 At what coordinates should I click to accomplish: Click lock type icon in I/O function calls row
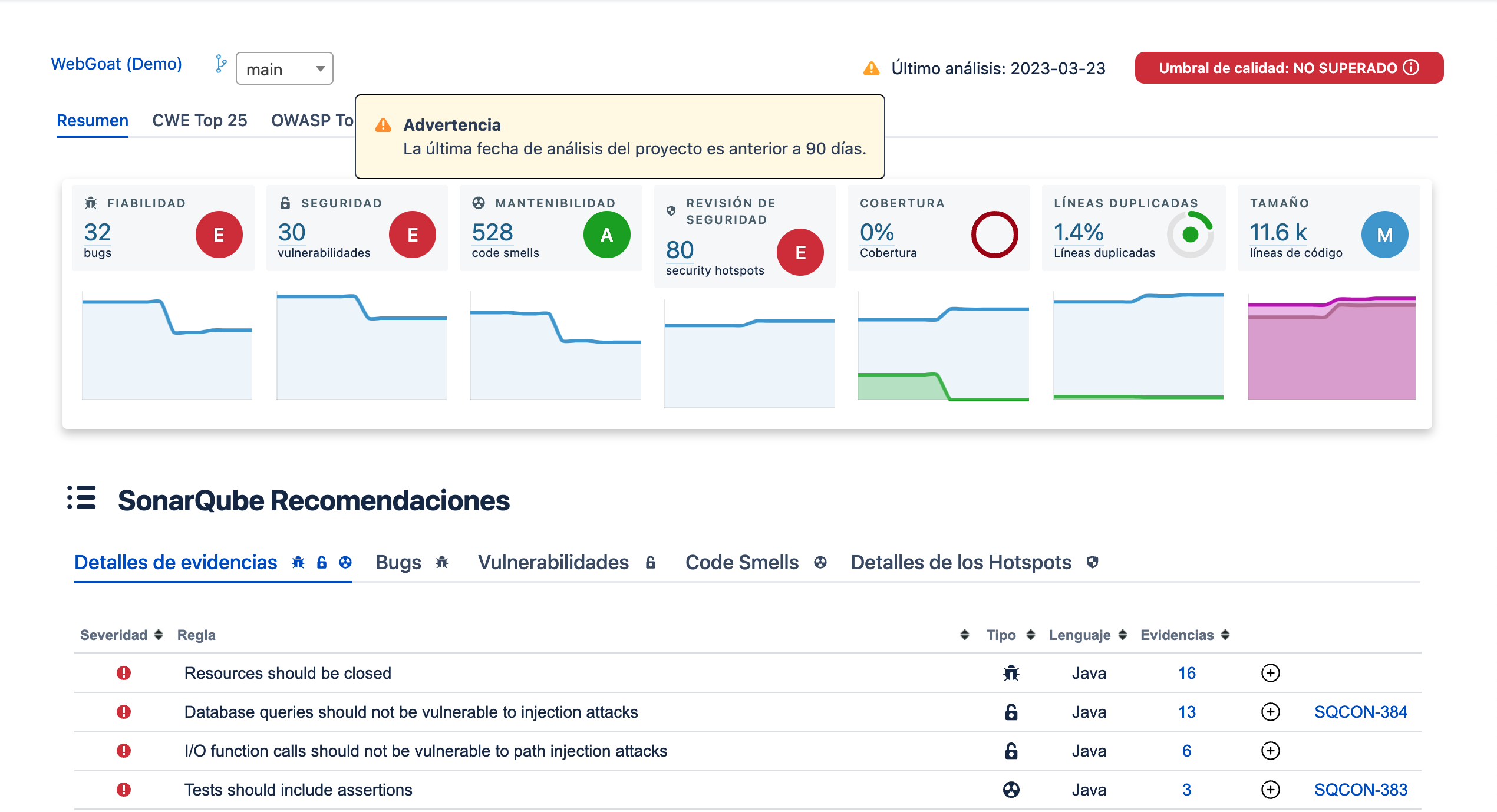1011,751
